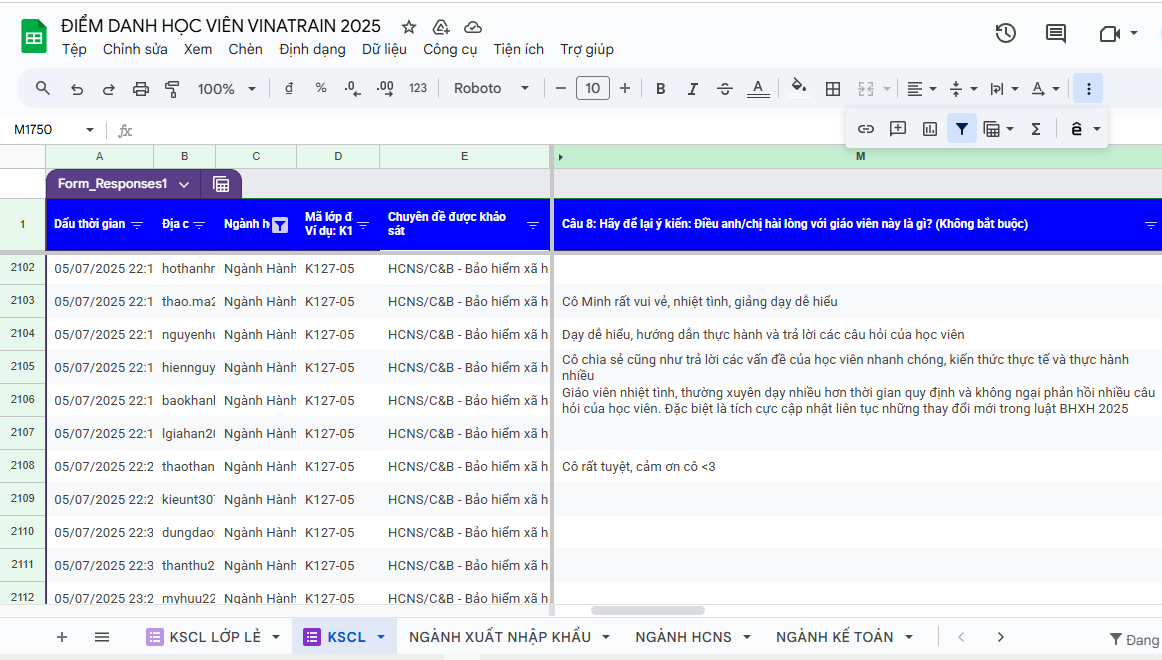The height and width of the screenshot is (660, 1162).
Task: Click the insert link icon
Action: 866,129
